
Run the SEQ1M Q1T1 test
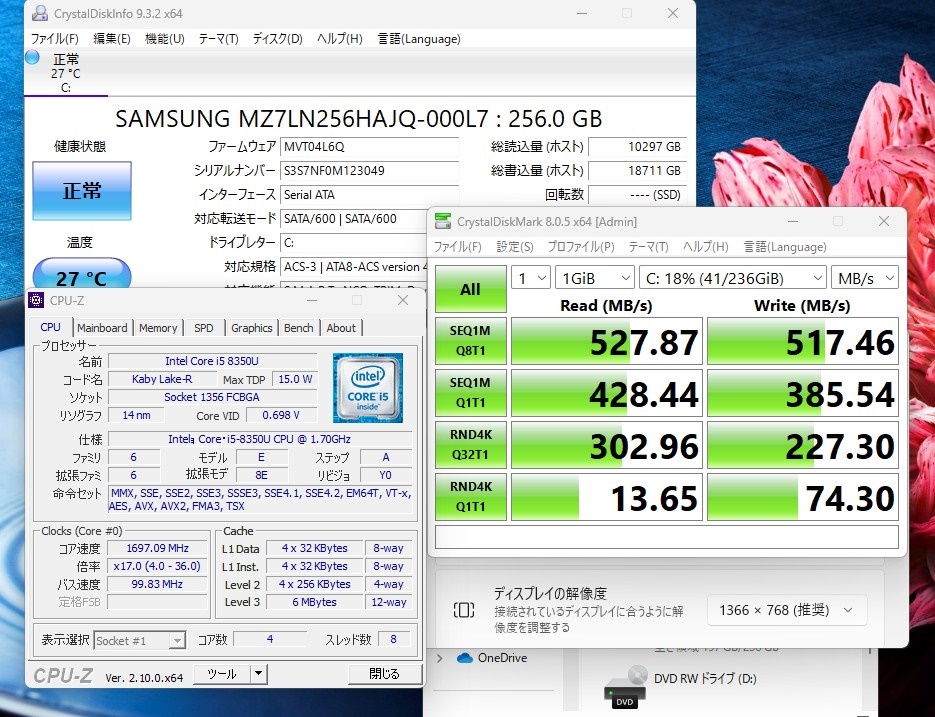click(x=470, y=393)
